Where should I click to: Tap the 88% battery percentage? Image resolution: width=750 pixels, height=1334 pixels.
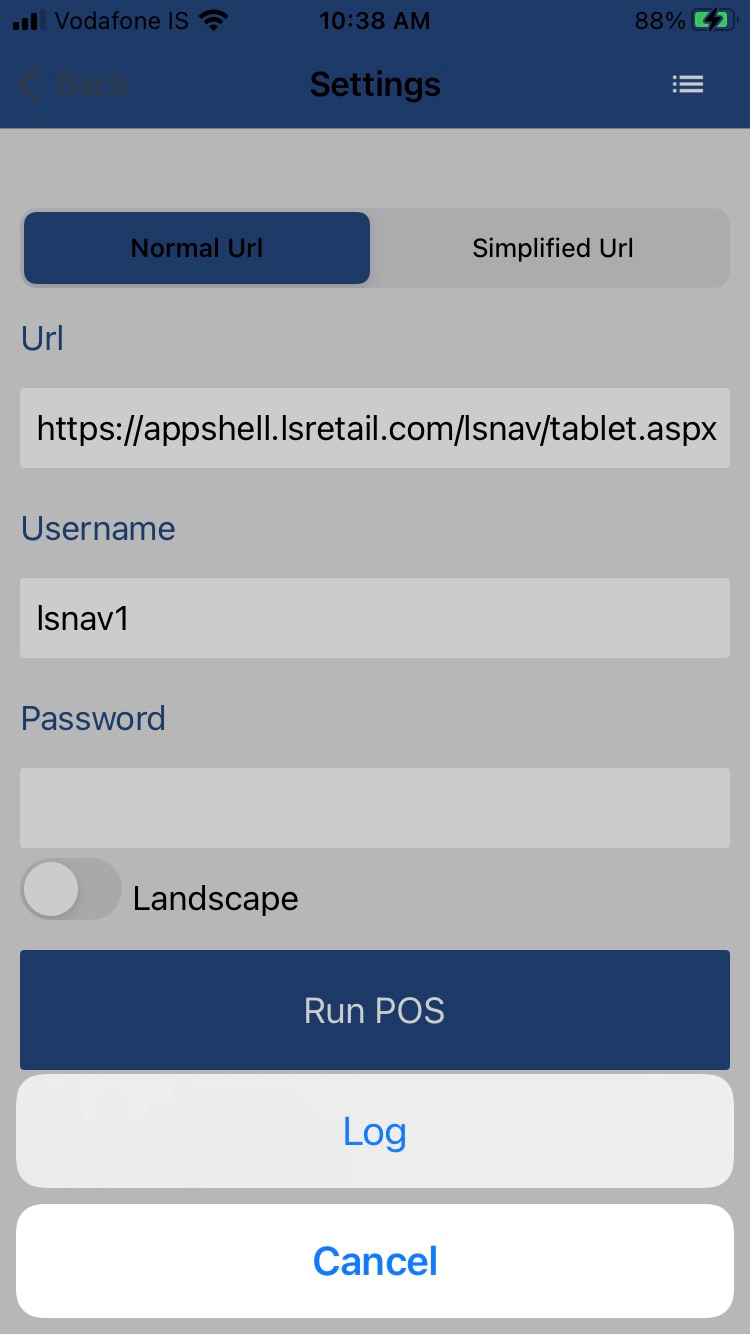click(659, 21)
